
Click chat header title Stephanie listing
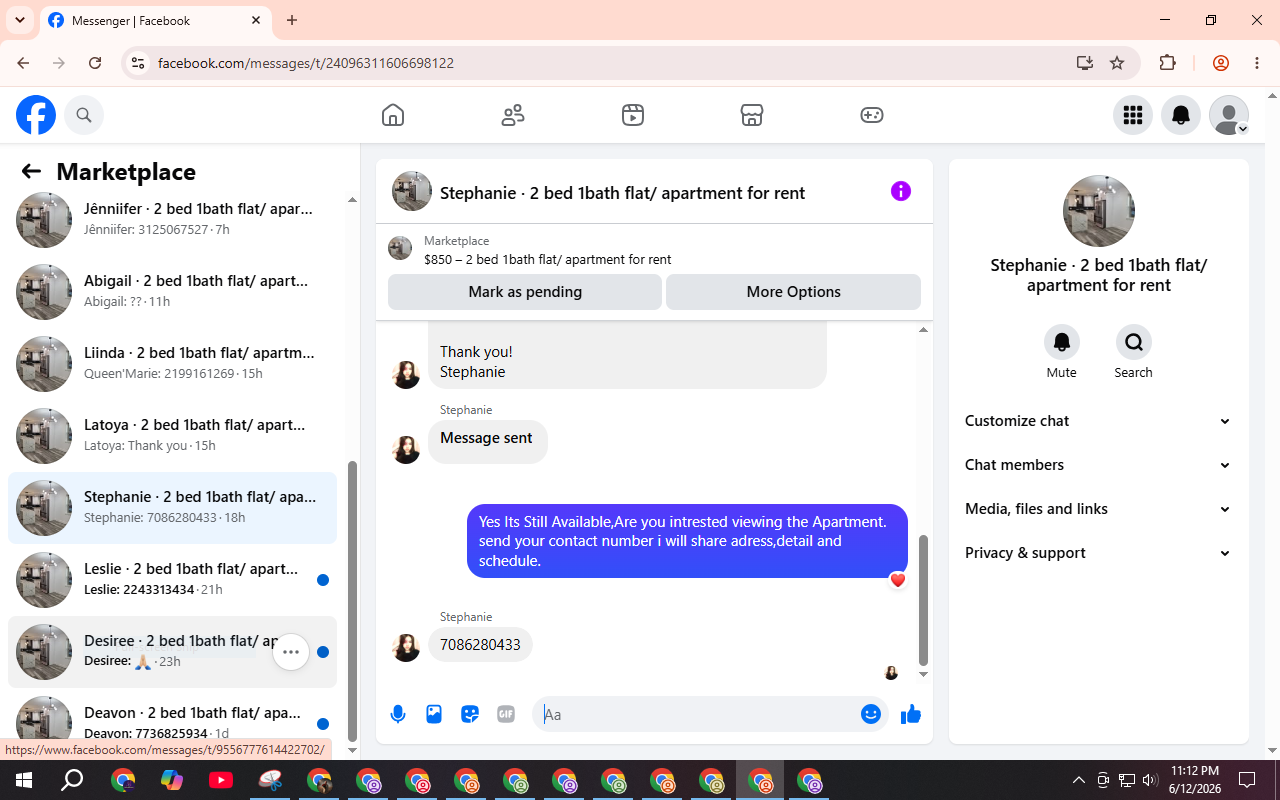point(622,193)
